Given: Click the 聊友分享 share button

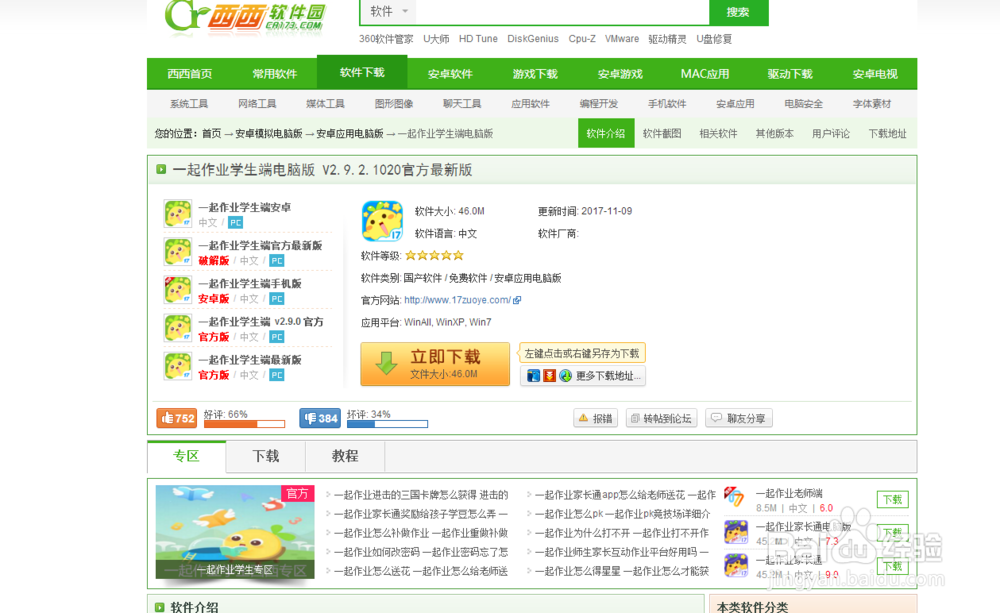Looking at the screenshot, I should (x=739, y=418).
